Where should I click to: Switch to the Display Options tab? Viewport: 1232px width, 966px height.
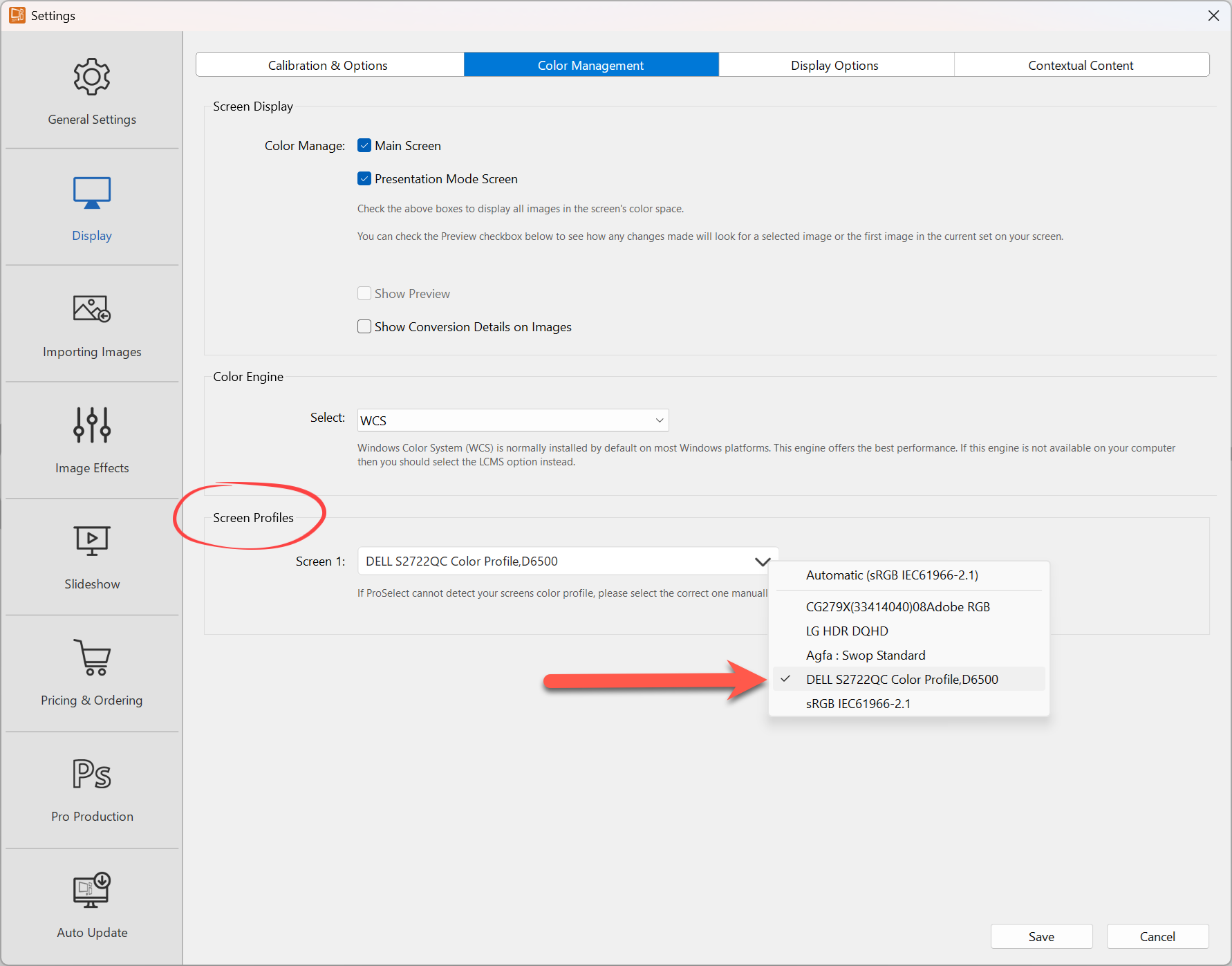[x=834, y=66]
